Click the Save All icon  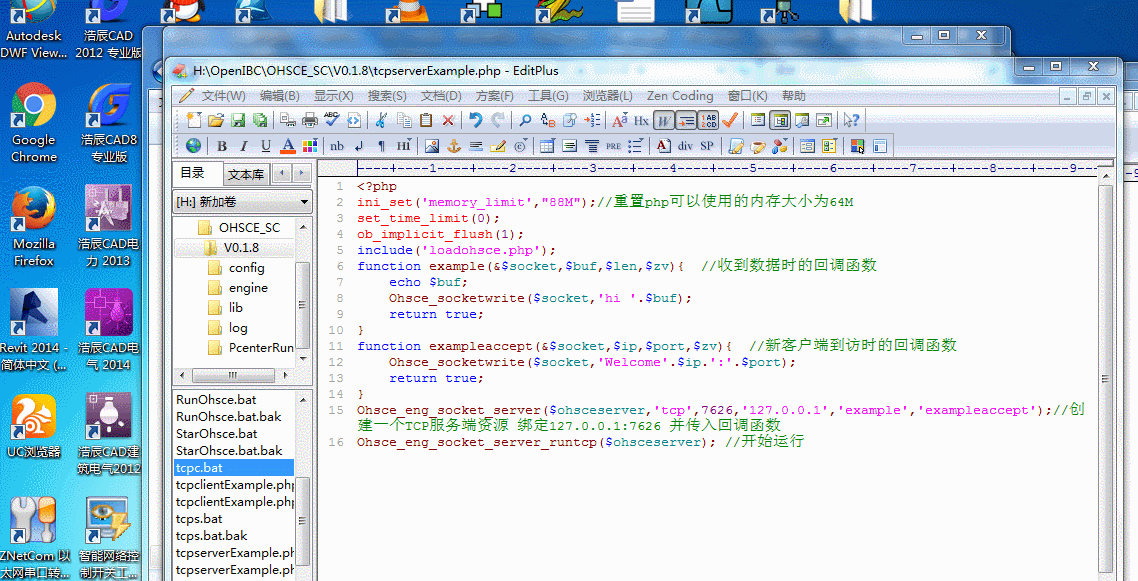click(x=260, y=119)
